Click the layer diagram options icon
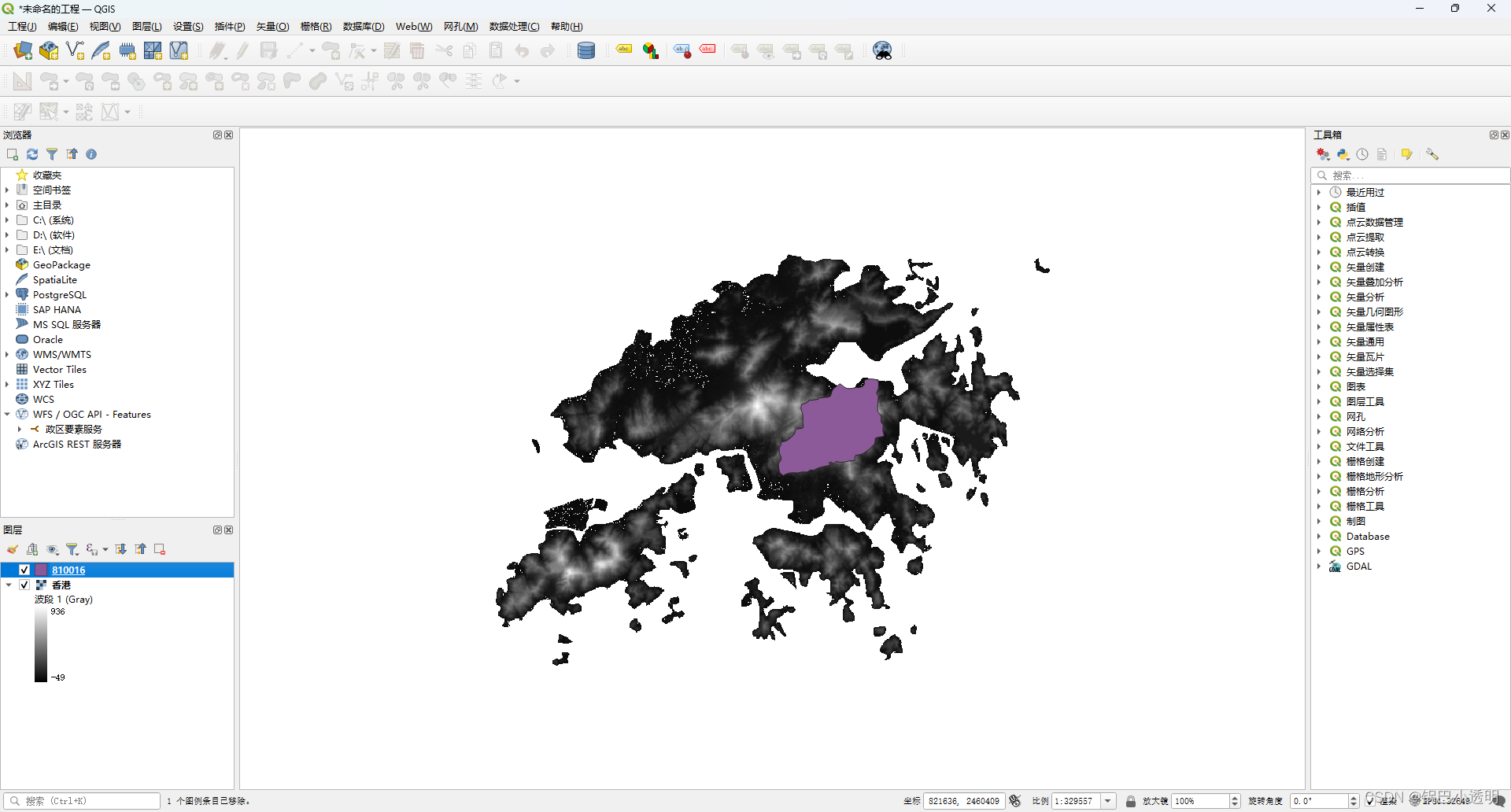The width and height of the screenshot is (1511, 812). click(651, 51)
